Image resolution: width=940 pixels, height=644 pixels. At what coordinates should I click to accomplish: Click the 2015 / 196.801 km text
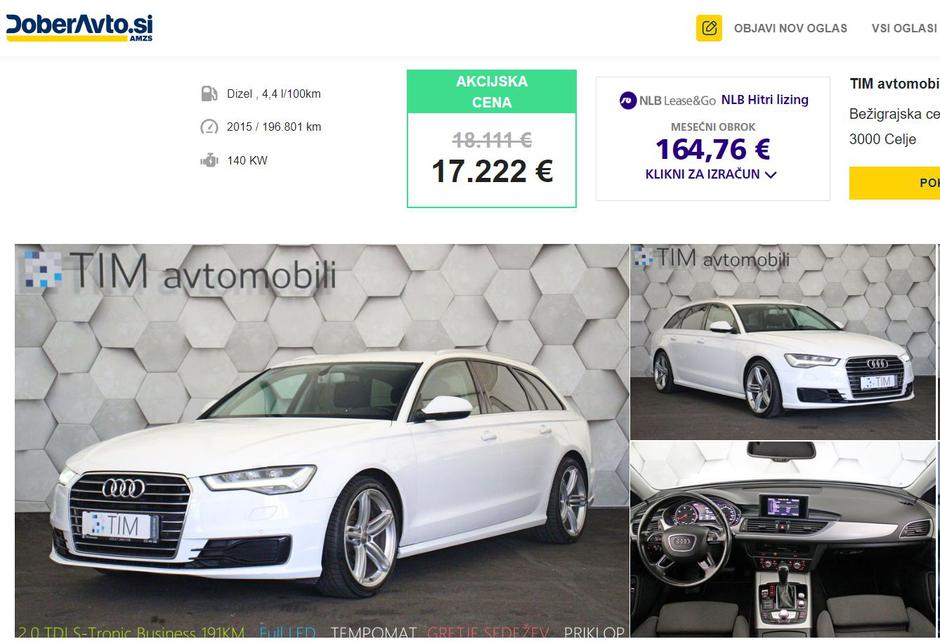click(274, 127)
